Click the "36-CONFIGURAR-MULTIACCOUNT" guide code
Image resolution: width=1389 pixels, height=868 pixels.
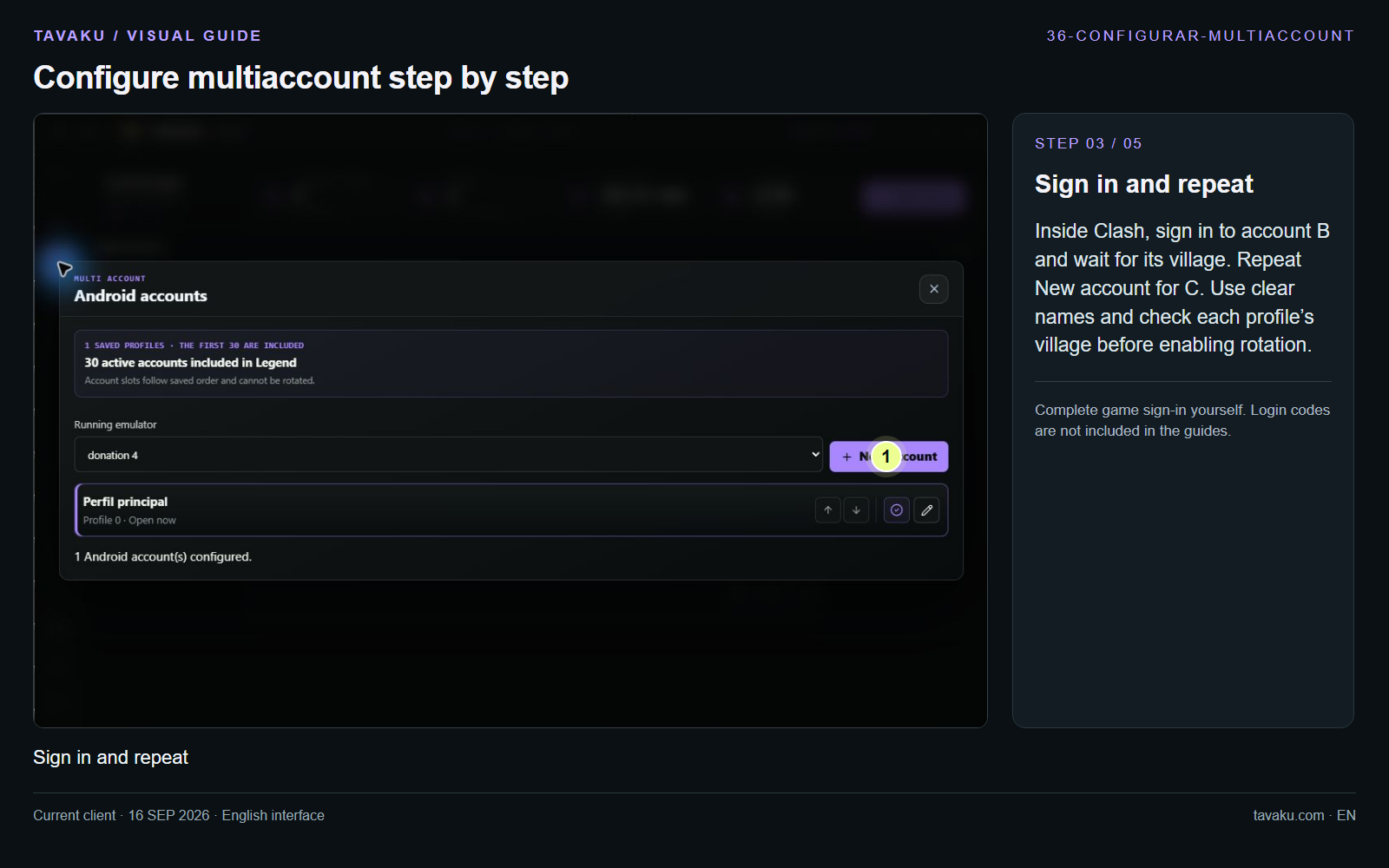click(1201, 36)
